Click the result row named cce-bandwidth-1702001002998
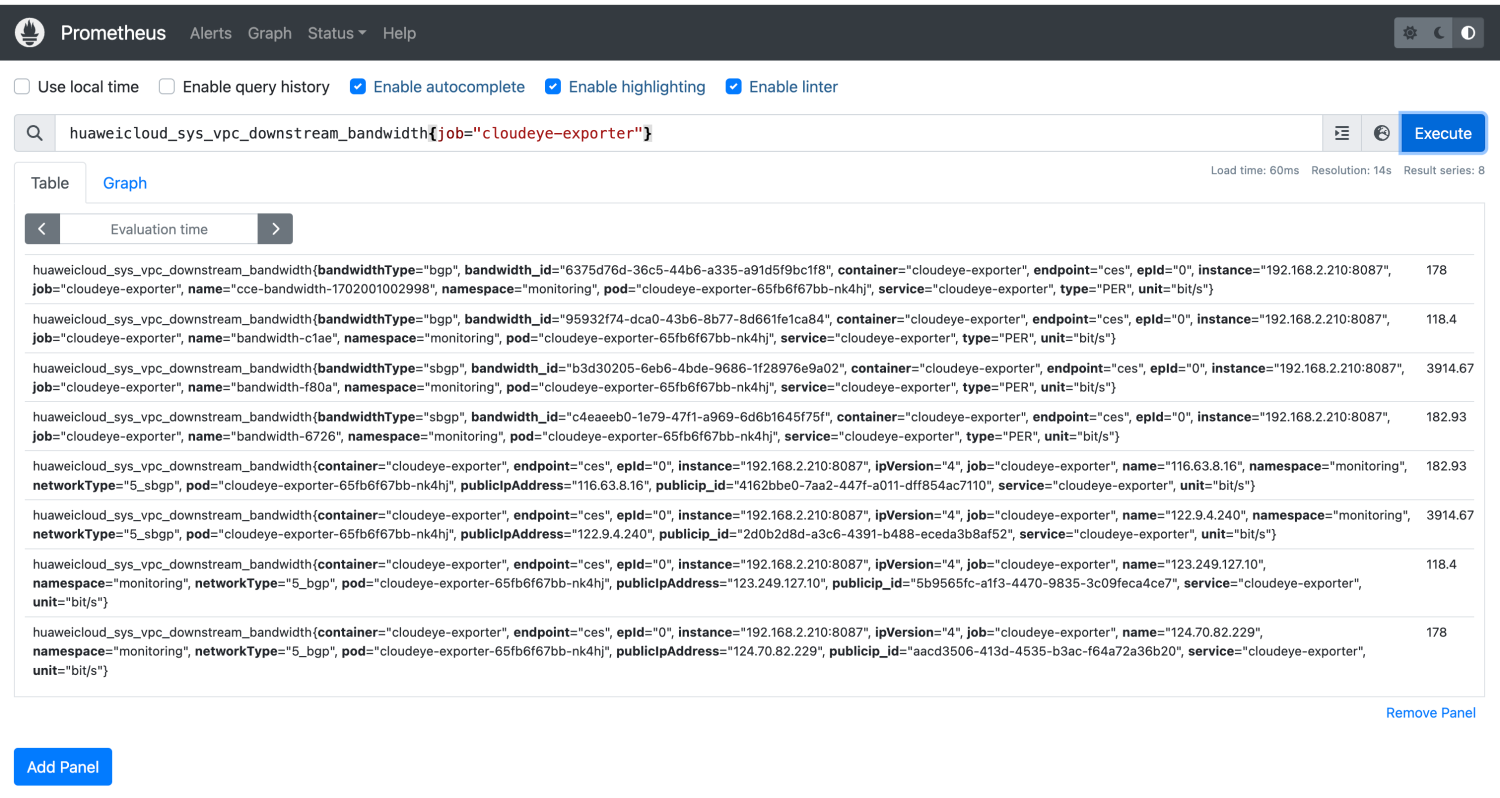 point(750,279)
